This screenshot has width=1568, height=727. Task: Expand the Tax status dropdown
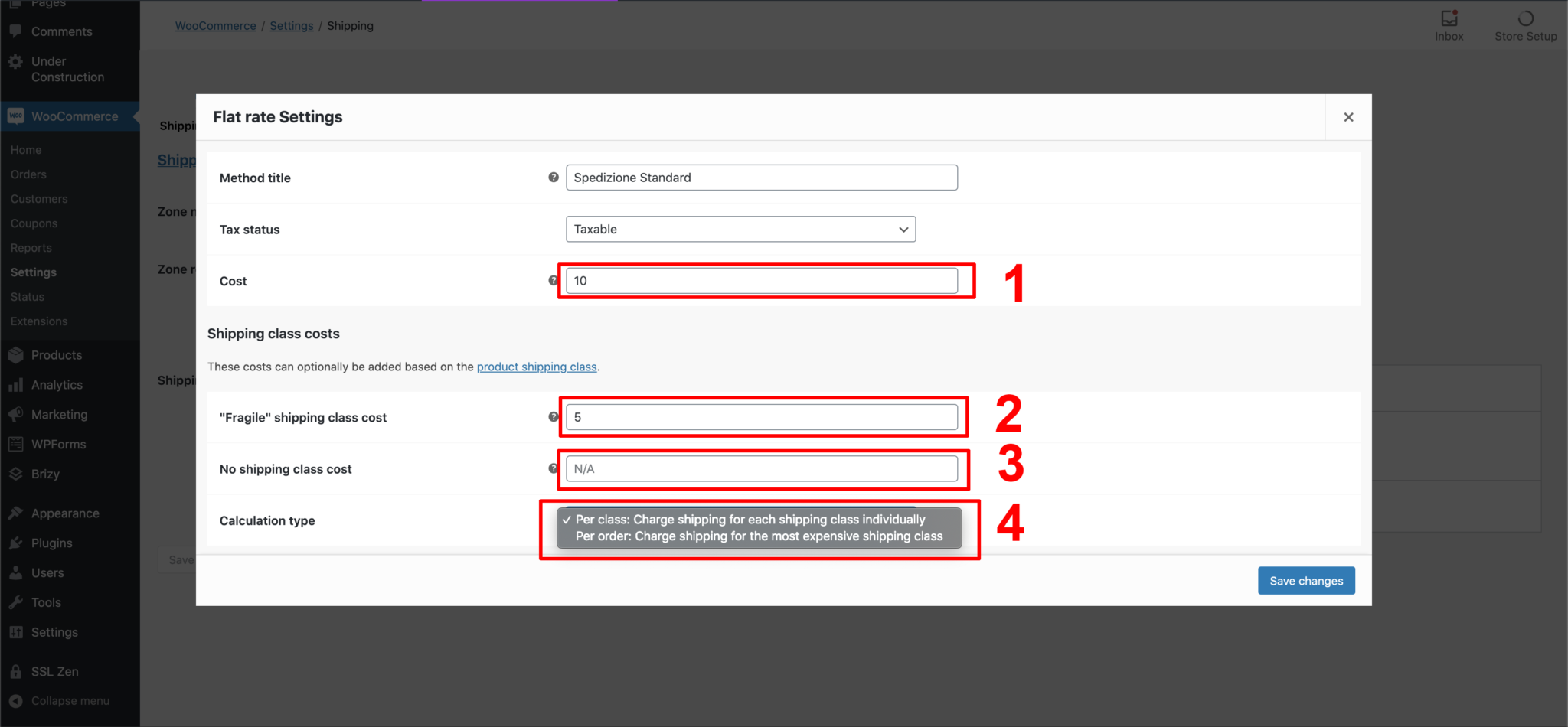click(x=740, y=230)
